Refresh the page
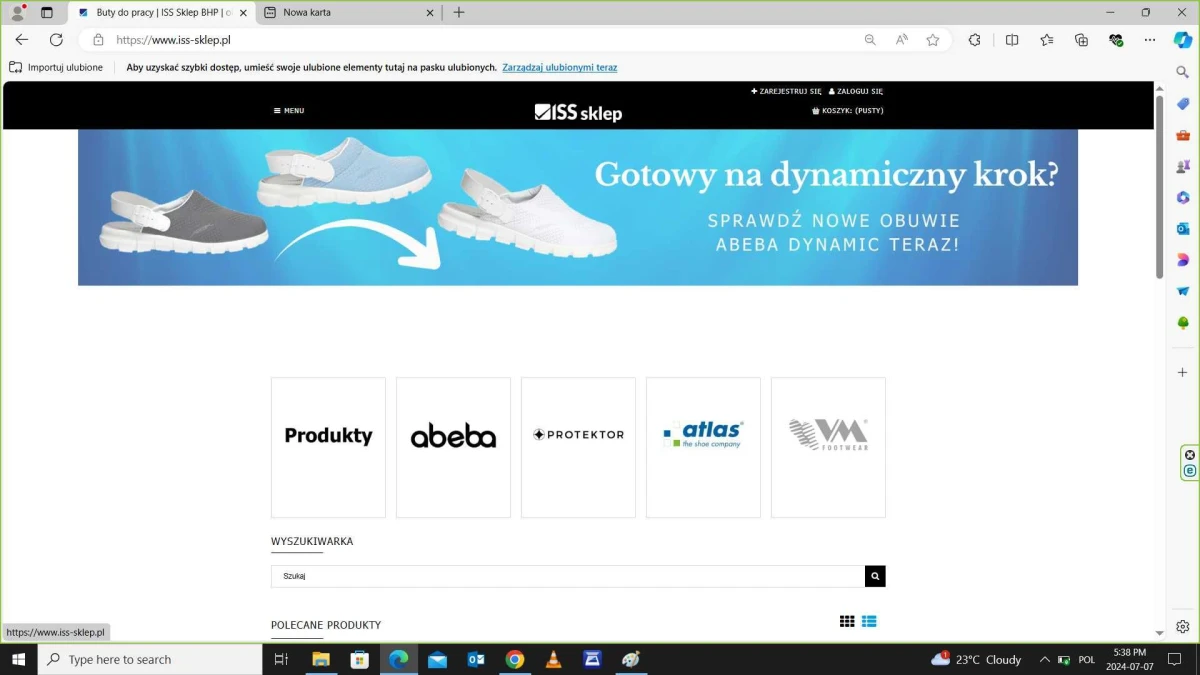Viewport: 1200px width, 675px height. tap(56, 40)
